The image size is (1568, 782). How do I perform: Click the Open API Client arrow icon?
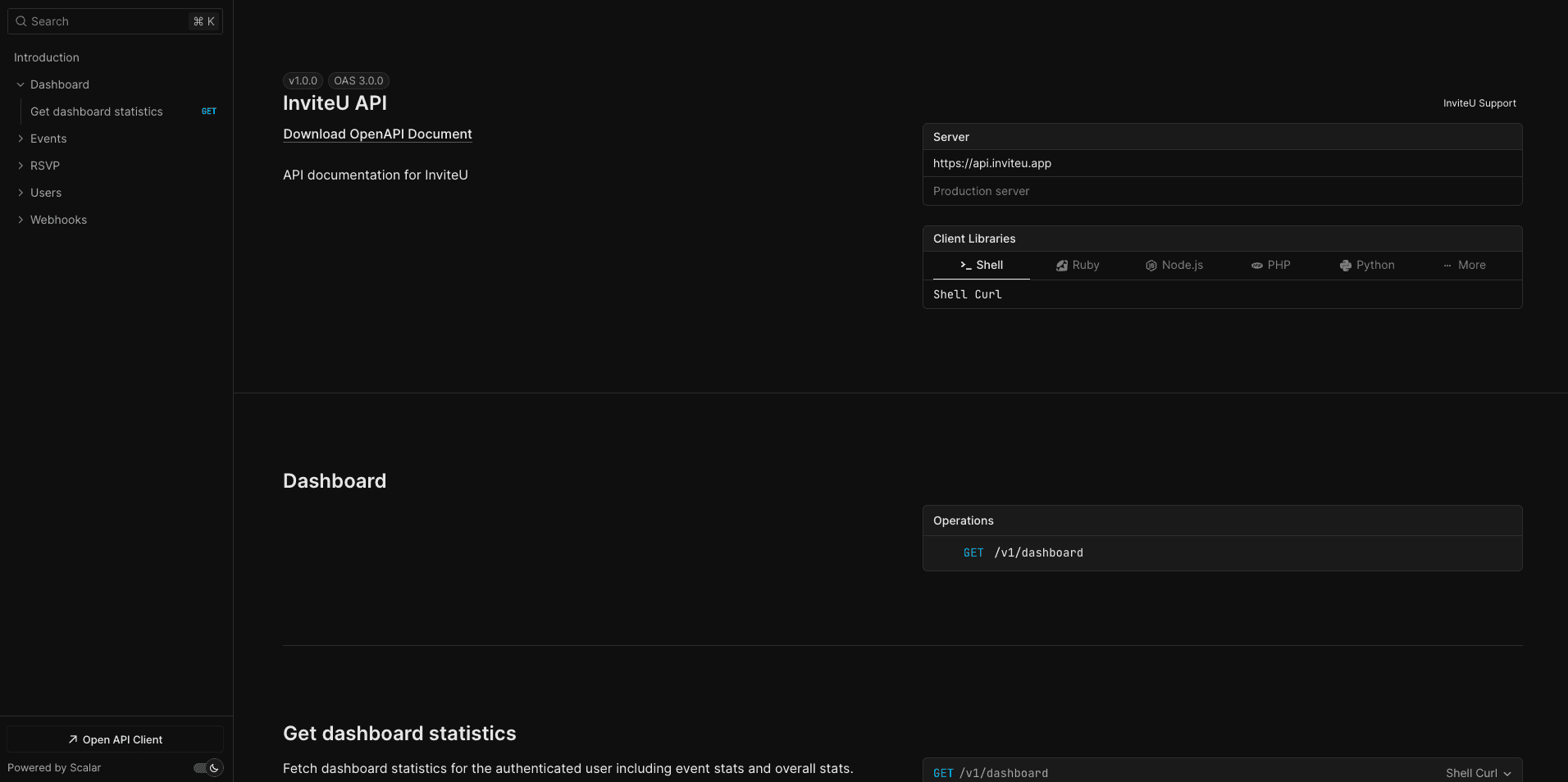(x=73, y=739)
